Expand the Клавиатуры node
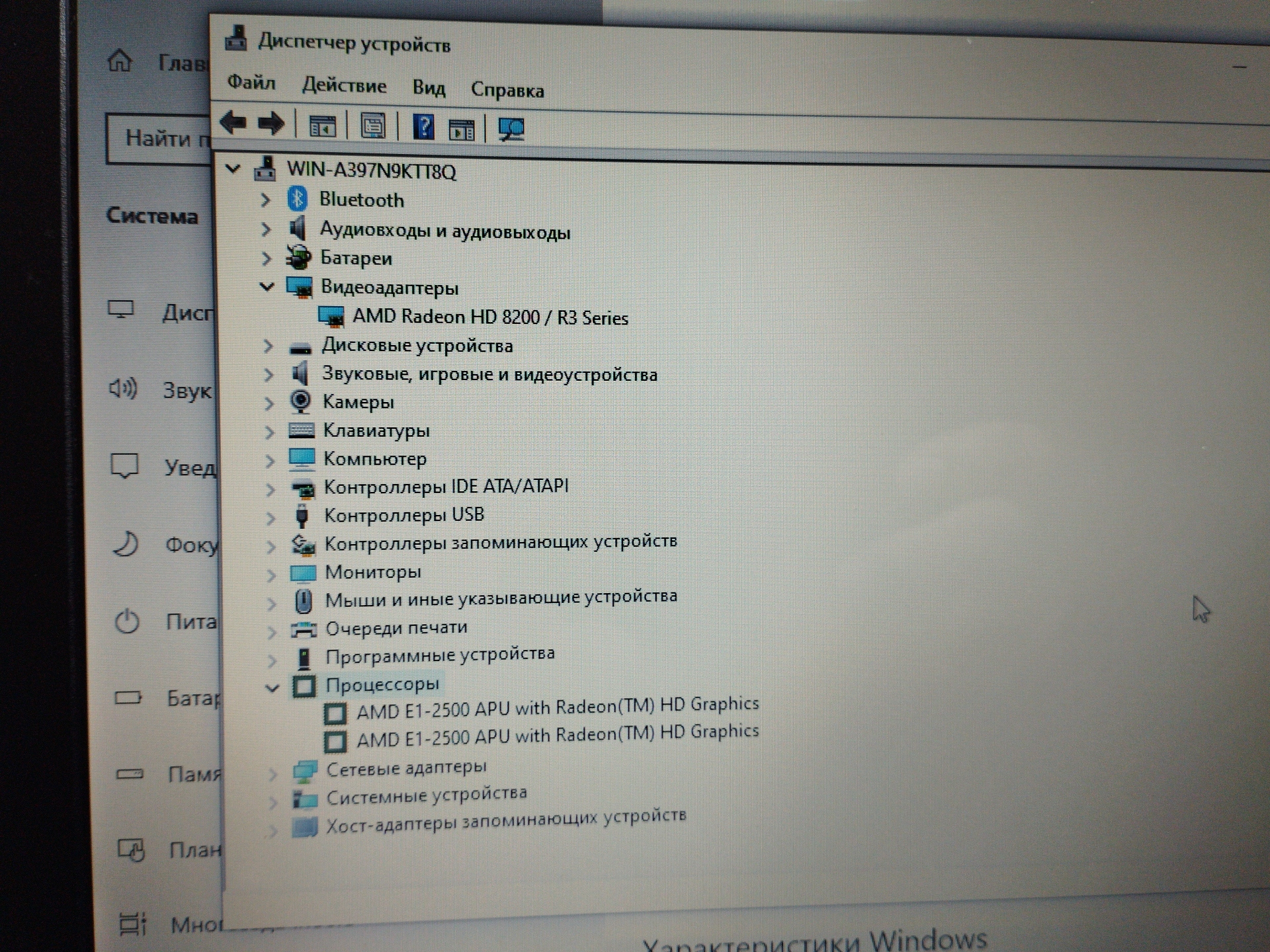 click(x=269, y=432)
